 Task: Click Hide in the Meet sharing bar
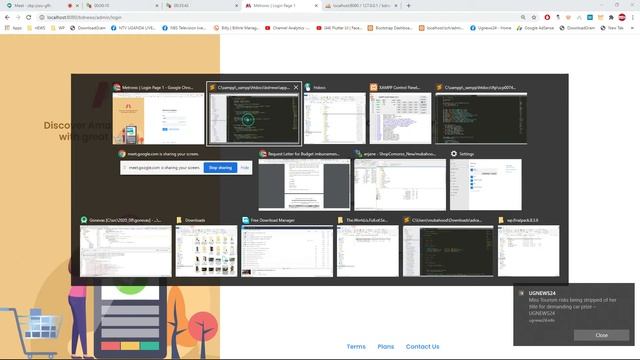click(x=244, y=168)
